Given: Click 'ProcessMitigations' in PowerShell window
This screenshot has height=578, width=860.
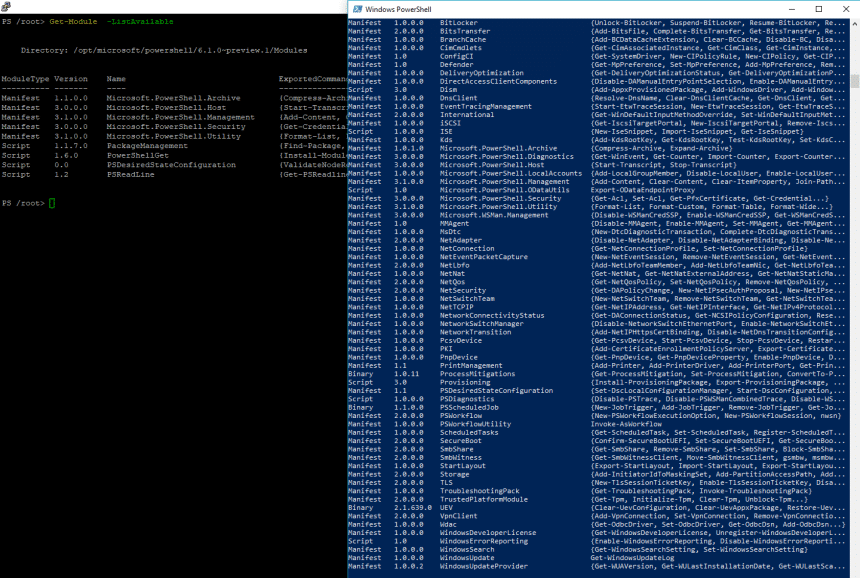Looking at the screenshot, I should tap(478, 374).
